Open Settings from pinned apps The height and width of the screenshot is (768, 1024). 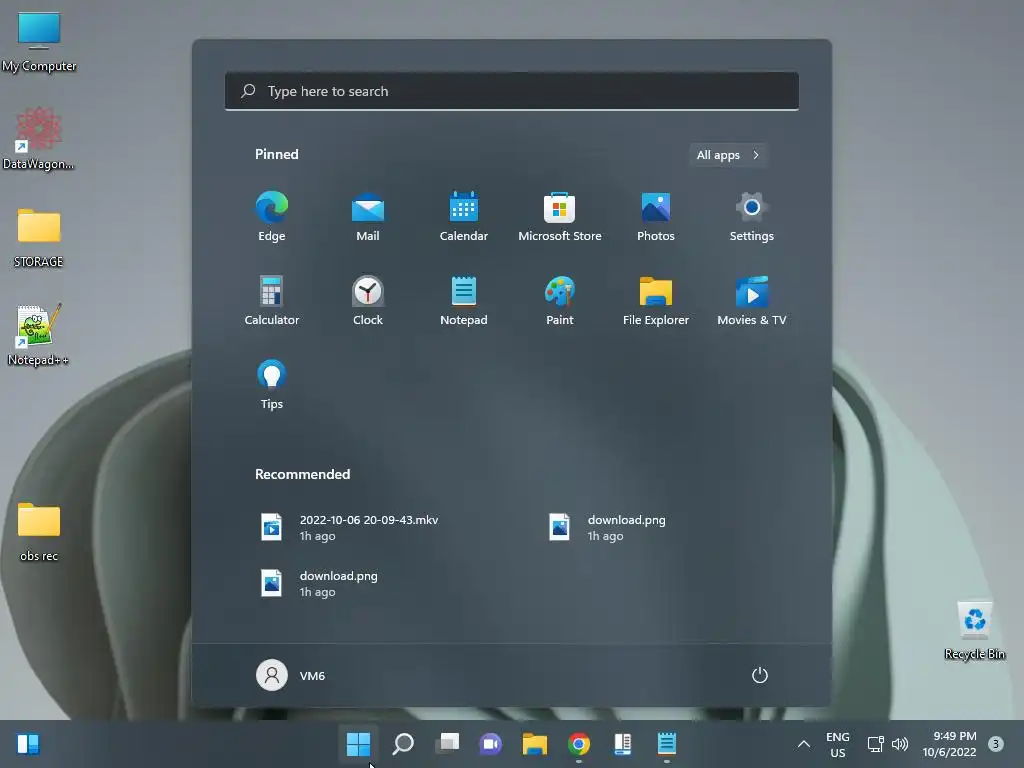tap(752, 217)
